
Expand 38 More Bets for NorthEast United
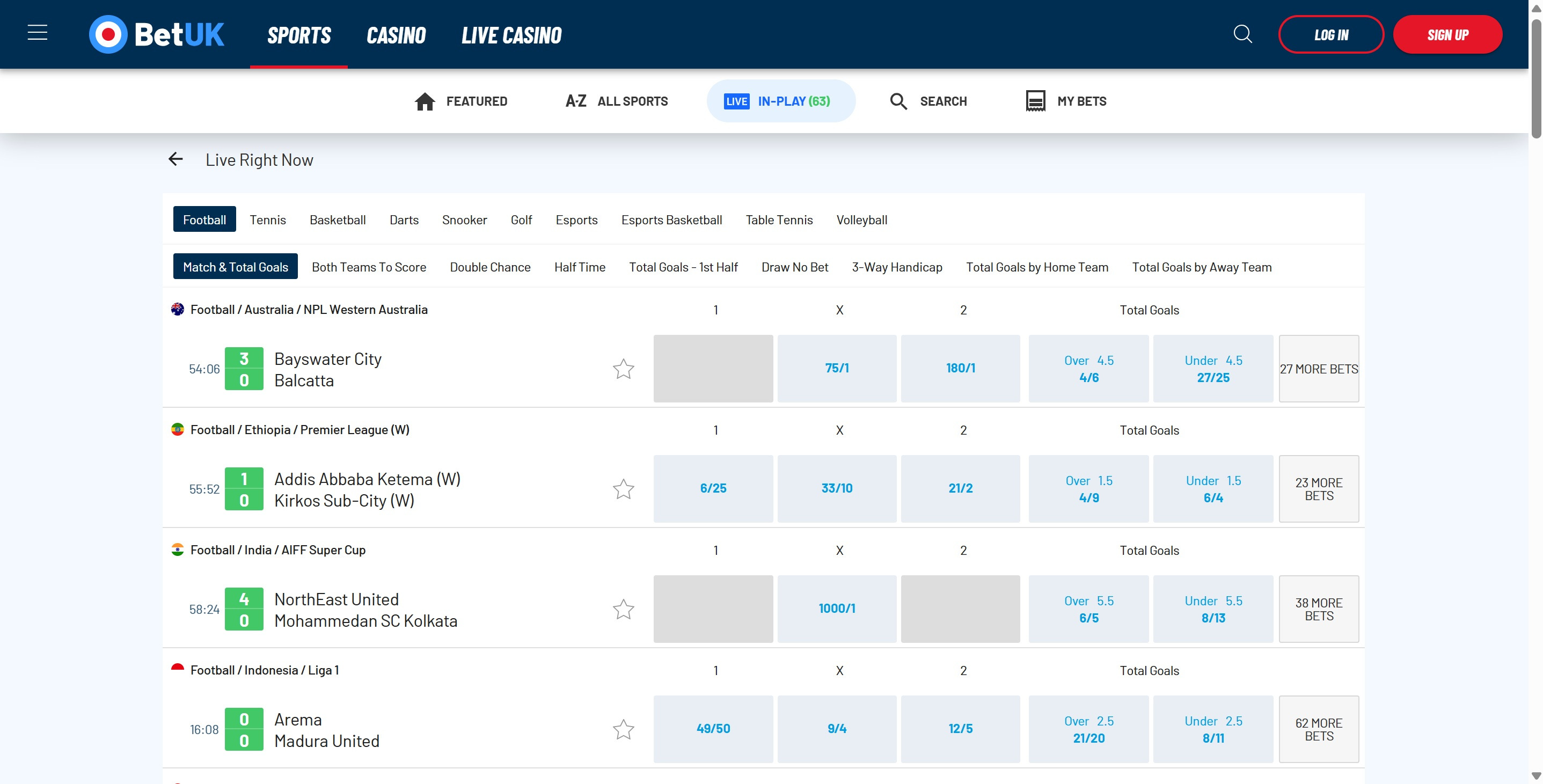pos(1318,609)
